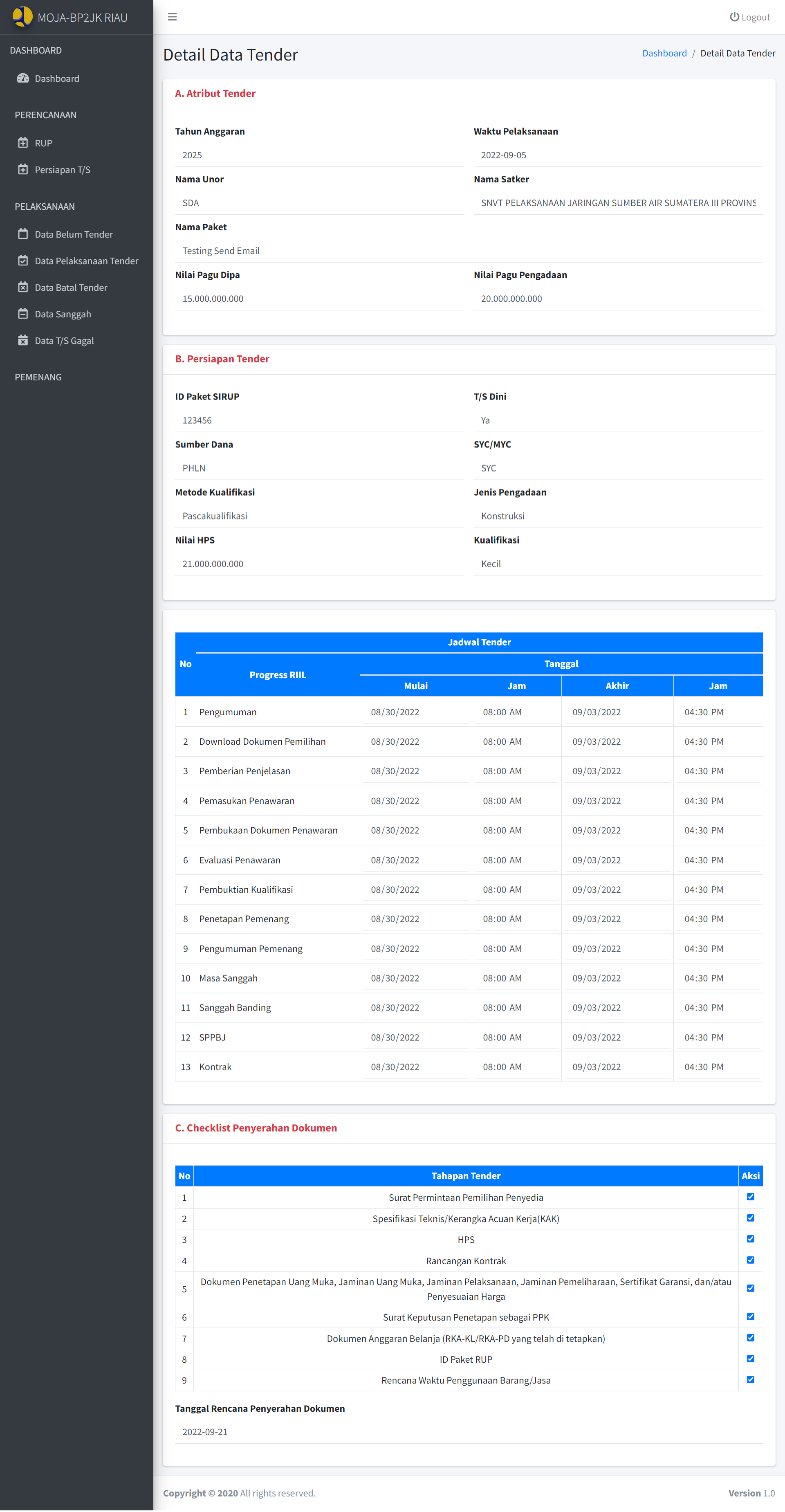The image size is (785, 1512).
Task: Toggle the HPS document checkbox
Action: coord(750,1239)
